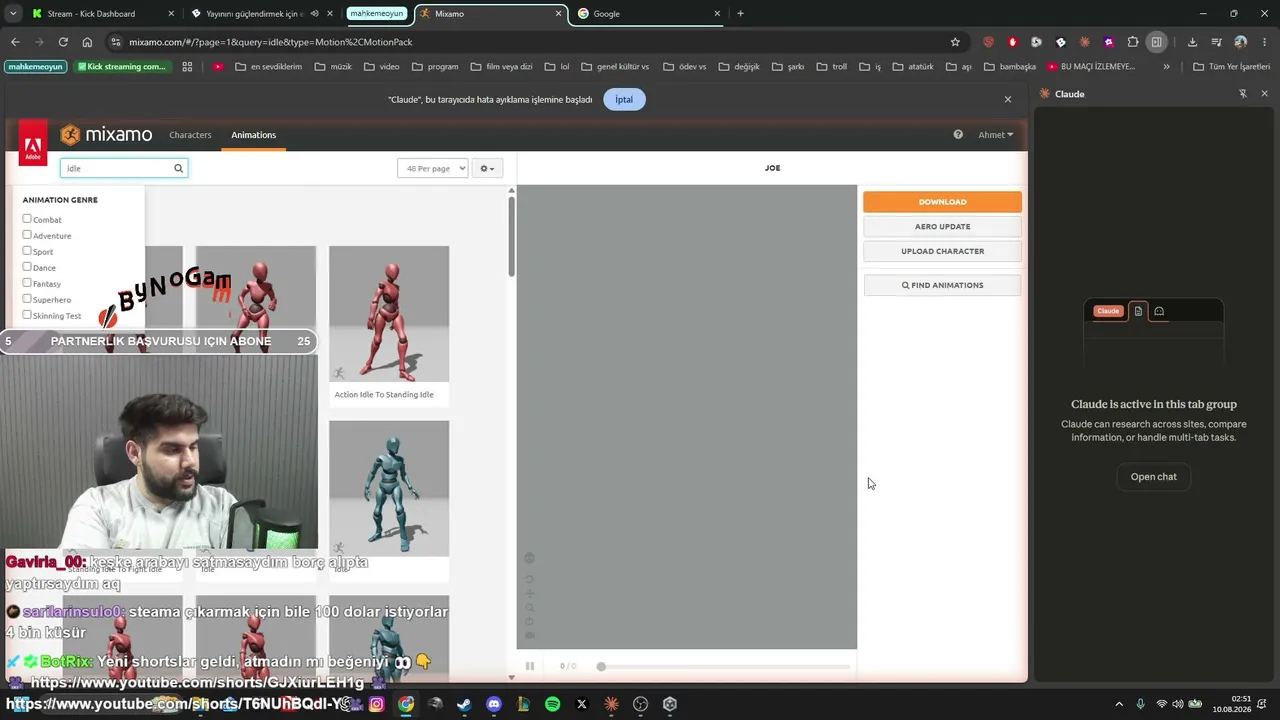
Task: Go to the browser home page icon
Action: [87, 42]
